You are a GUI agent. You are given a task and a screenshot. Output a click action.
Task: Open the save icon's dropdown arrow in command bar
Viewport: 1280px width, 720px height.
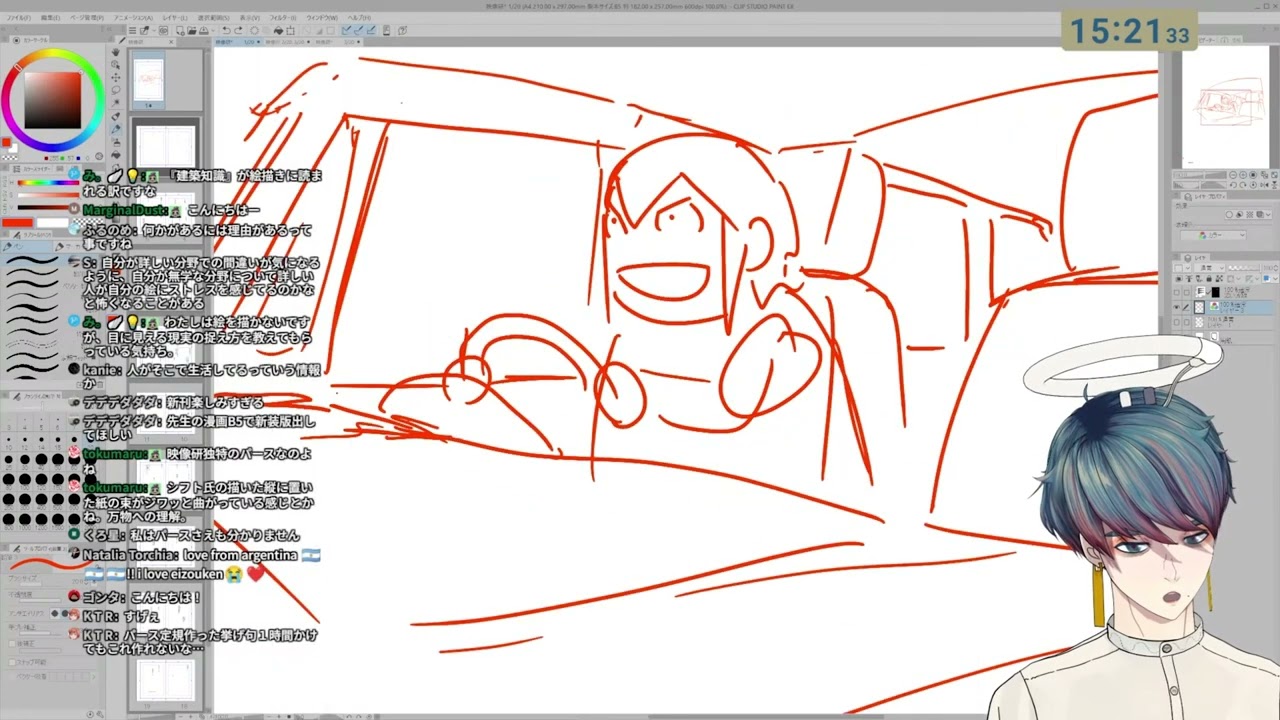(x=213, y=30)
